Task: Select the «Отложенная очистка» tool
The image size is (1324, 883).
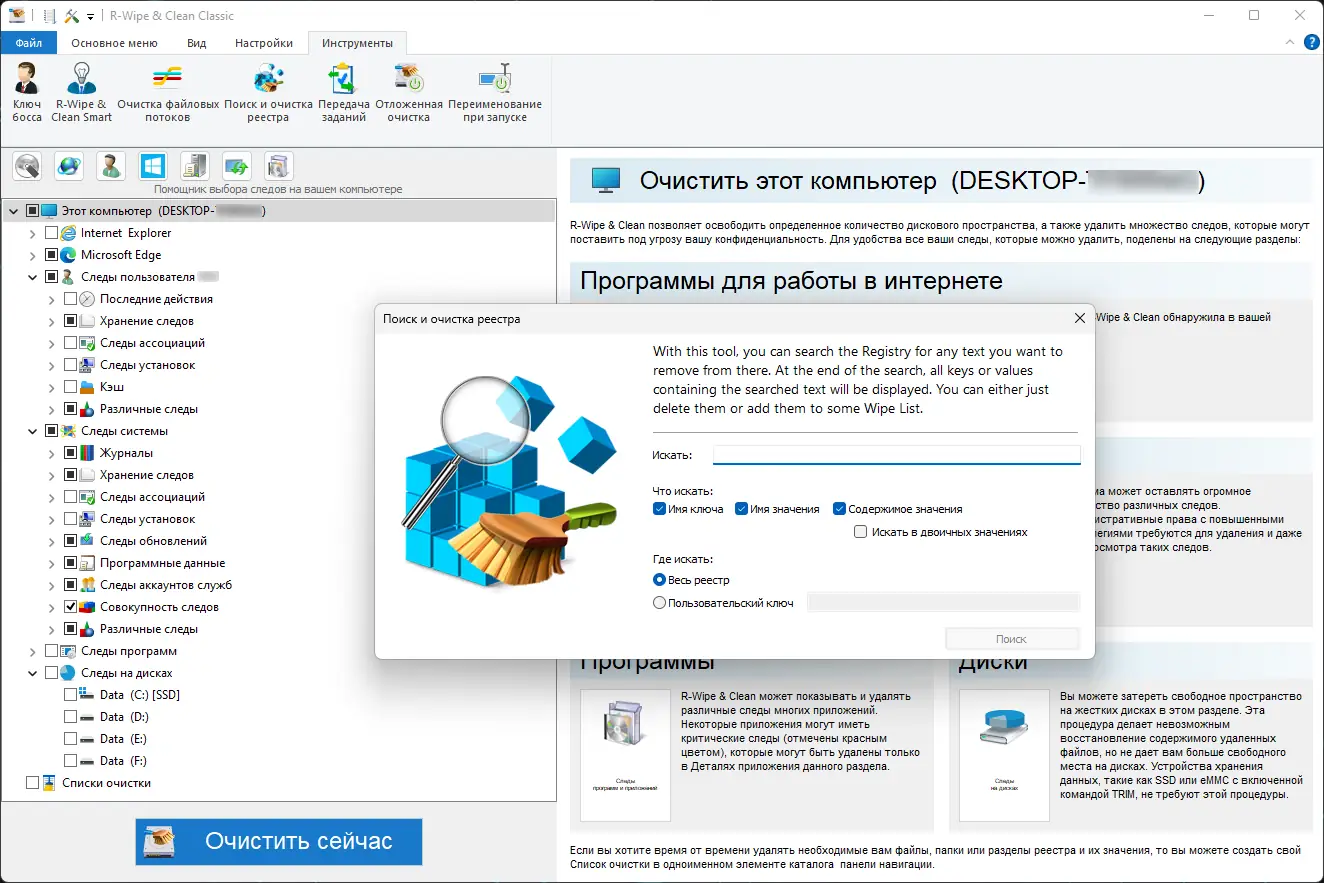Action: 404,92
